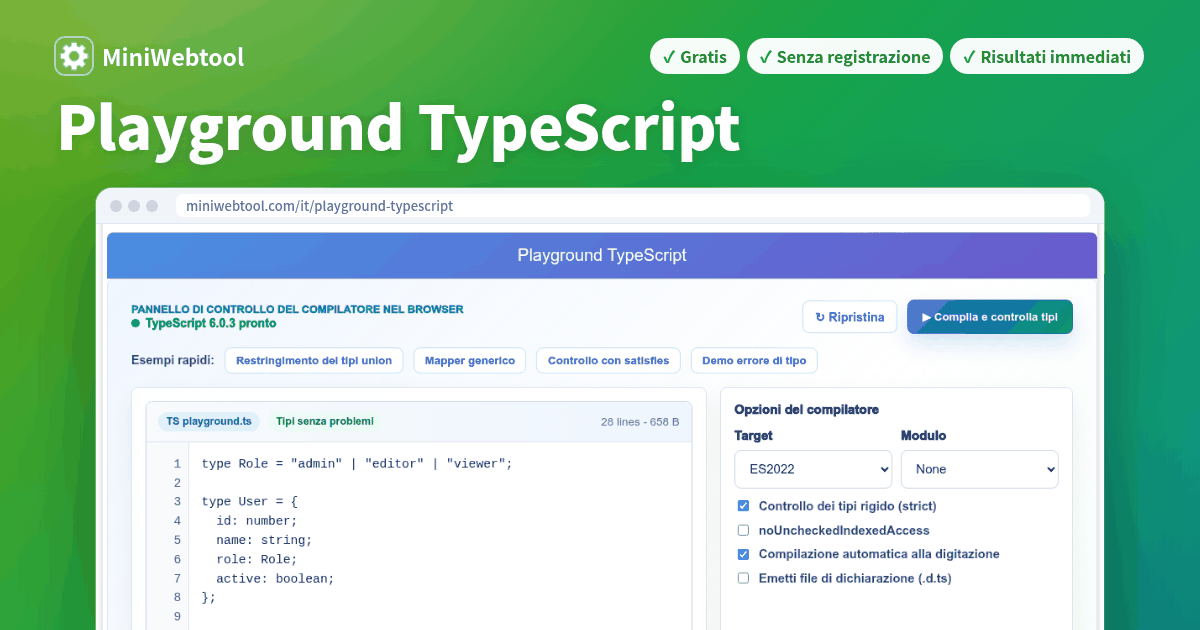
Task: Click the MiniWebtool brand name
Action: 173,57
